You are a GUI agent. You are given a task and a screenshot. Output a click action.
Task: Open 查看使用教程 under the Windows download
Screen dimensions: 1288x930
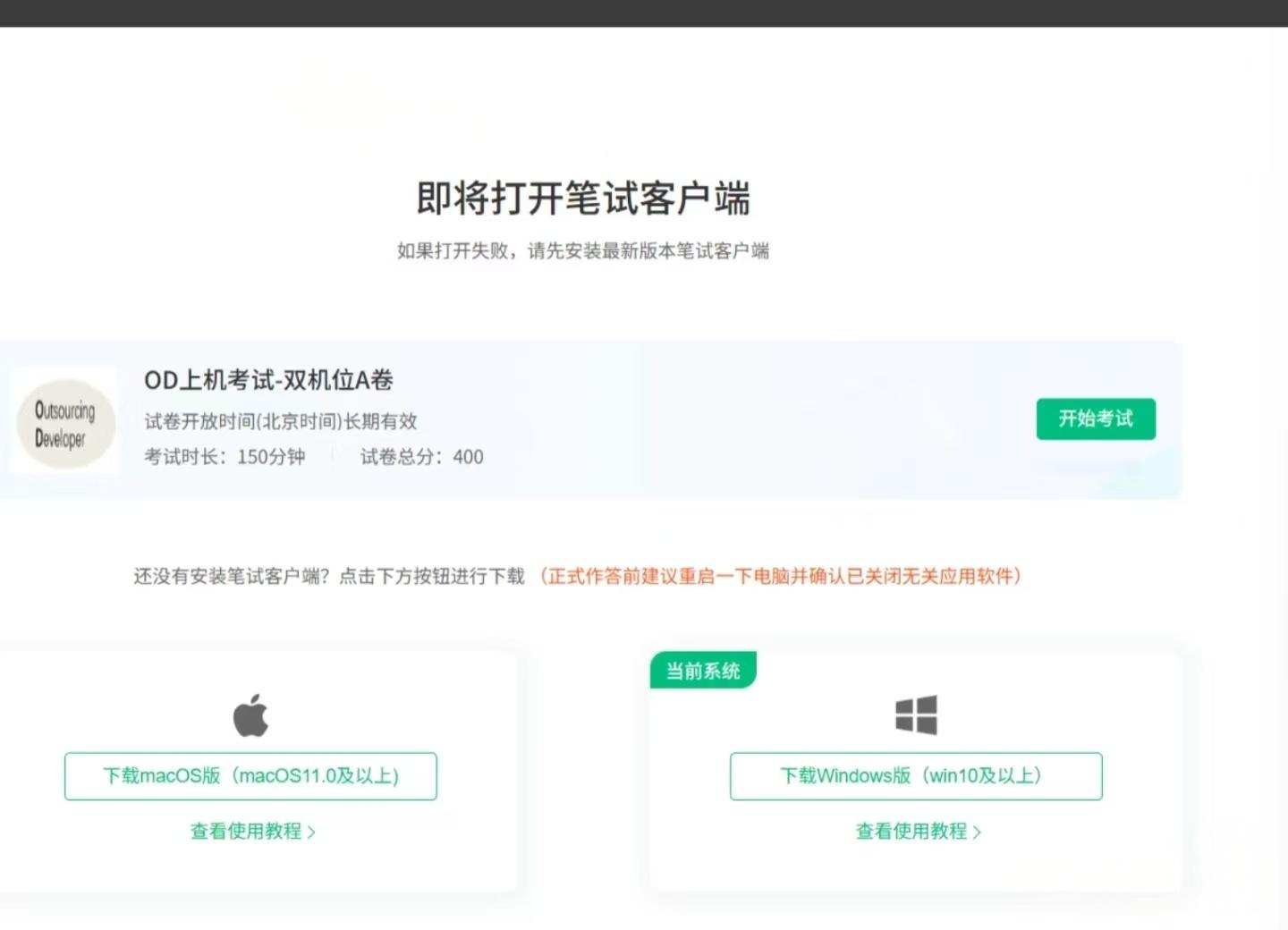click(918, 832)
